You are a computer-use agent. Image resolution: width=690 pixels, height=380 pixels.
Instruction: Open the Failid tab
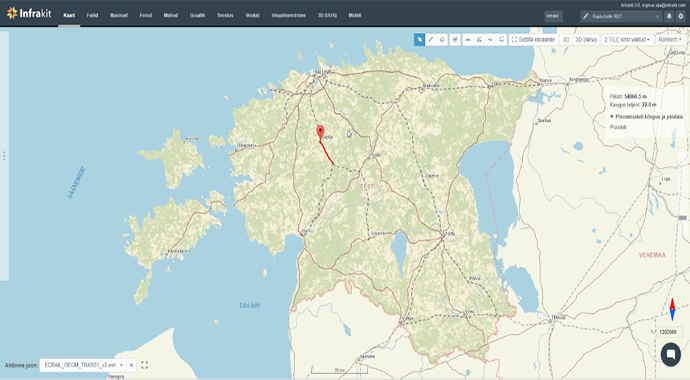(92, 15)
